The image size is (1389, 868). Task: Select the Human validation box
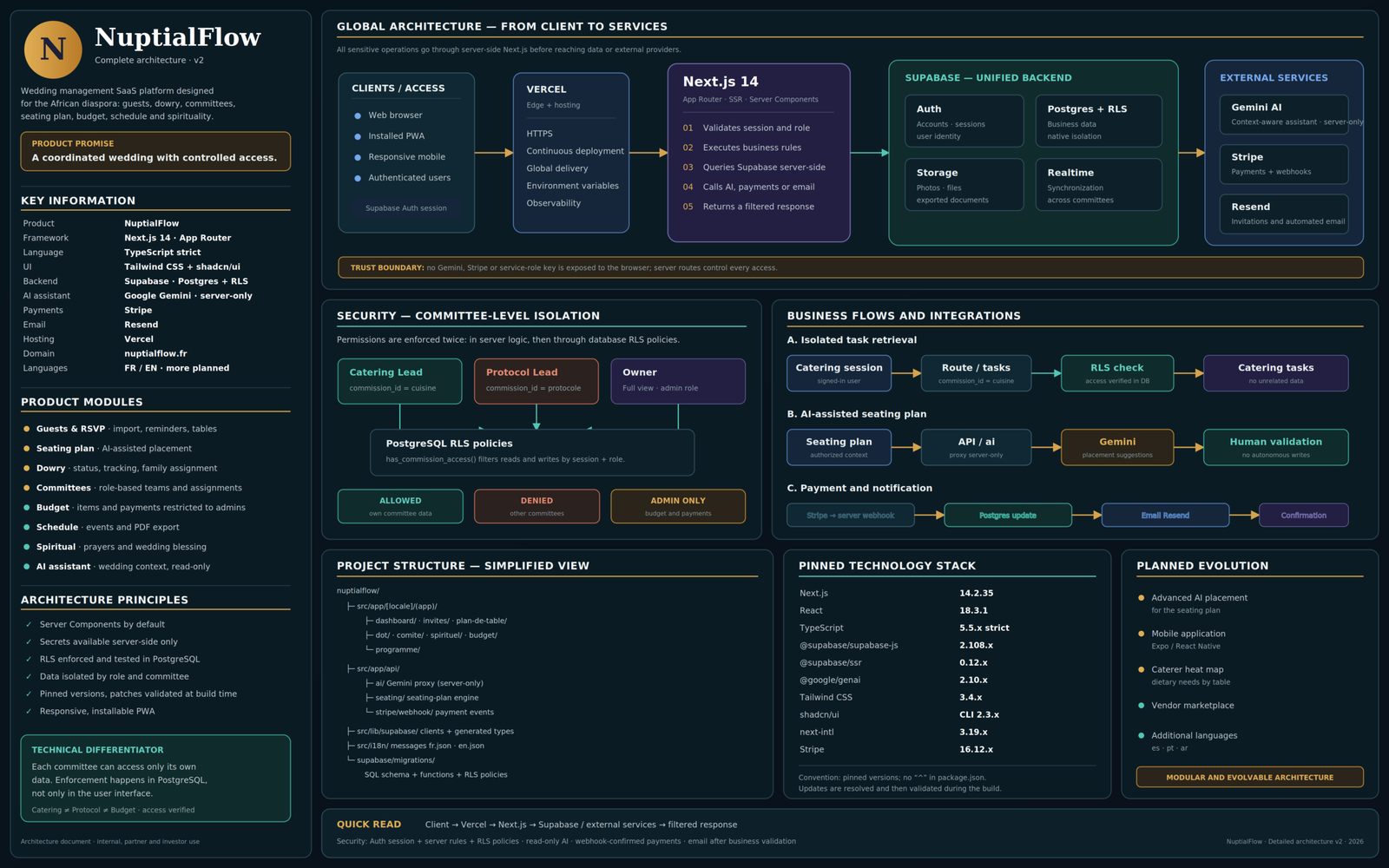[x=1275, y=447]
